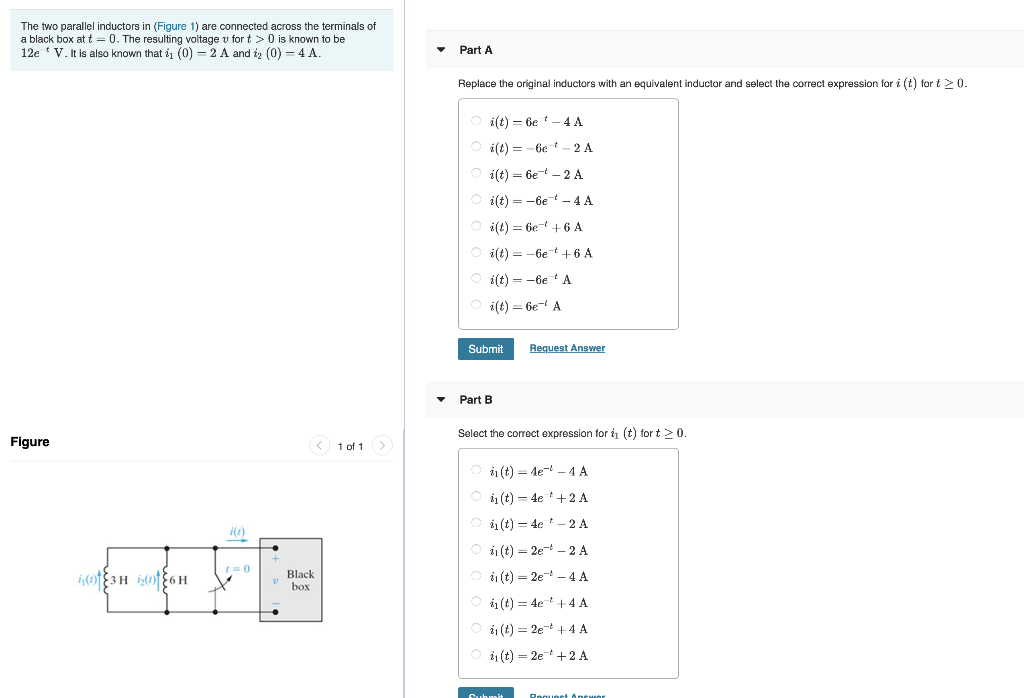The width and height of the screenshot is (1024, 698).
Task: Select answer i1(t) = 4e^−t − 4 A
Action: click(476, 470)
